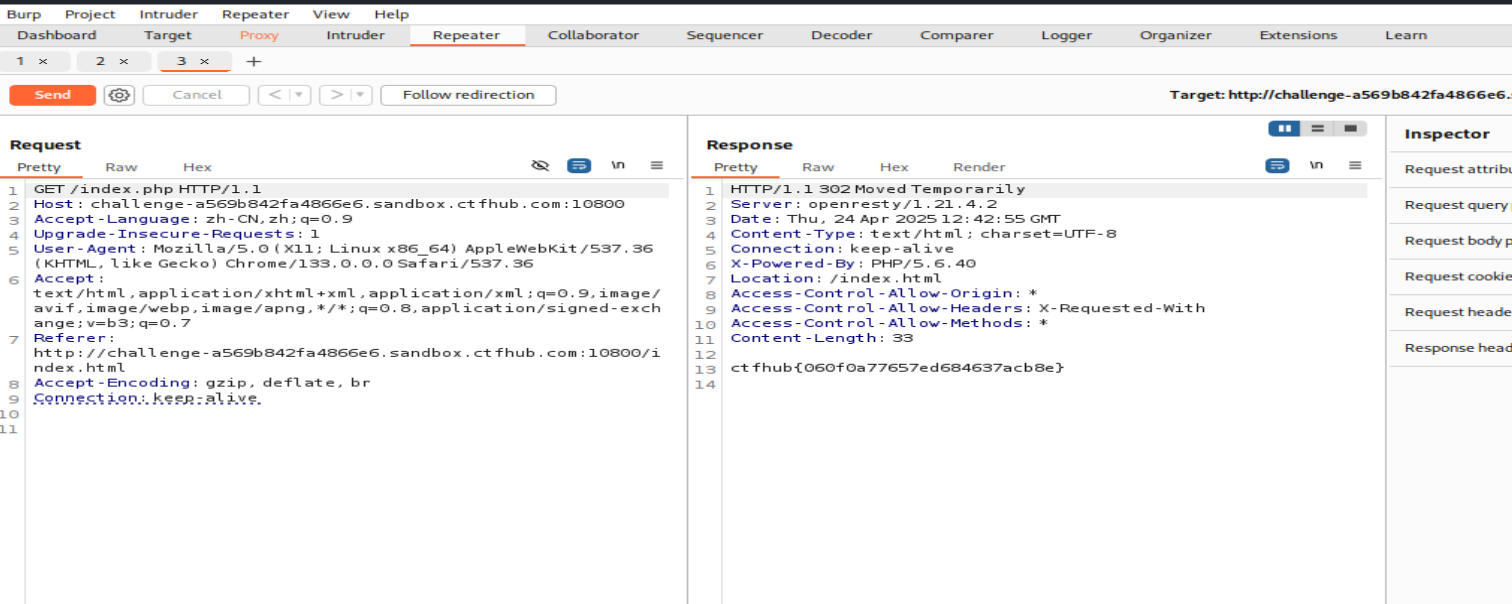Open the Request pane hamburger menu

click(657, 166)
